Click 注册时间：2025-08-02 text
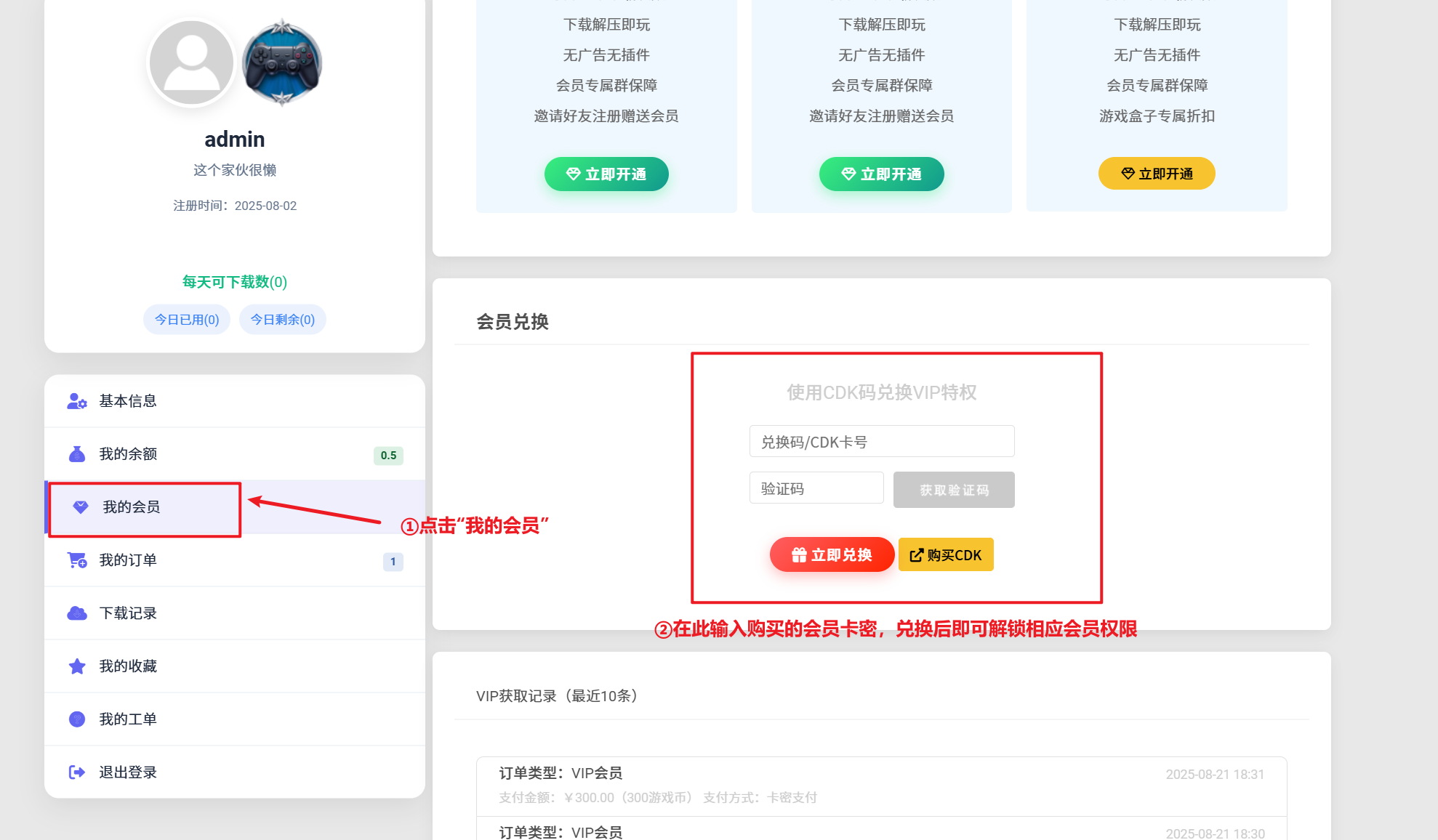 click(x=235, y=206)
